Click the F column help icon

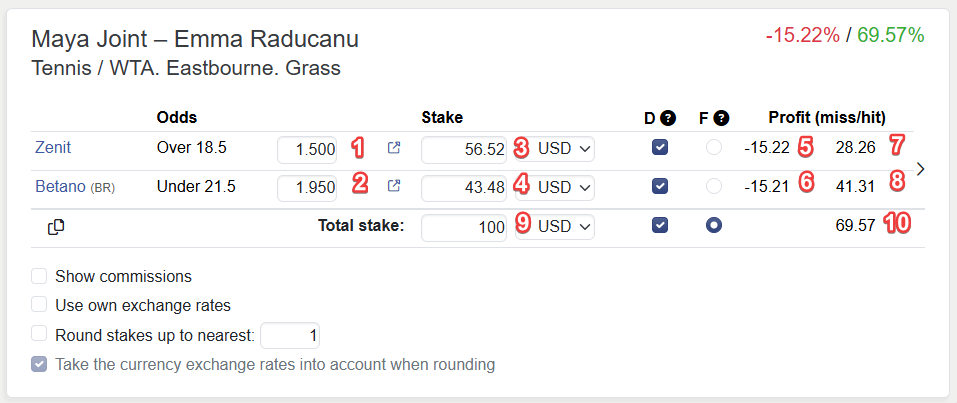coord(721,118)
